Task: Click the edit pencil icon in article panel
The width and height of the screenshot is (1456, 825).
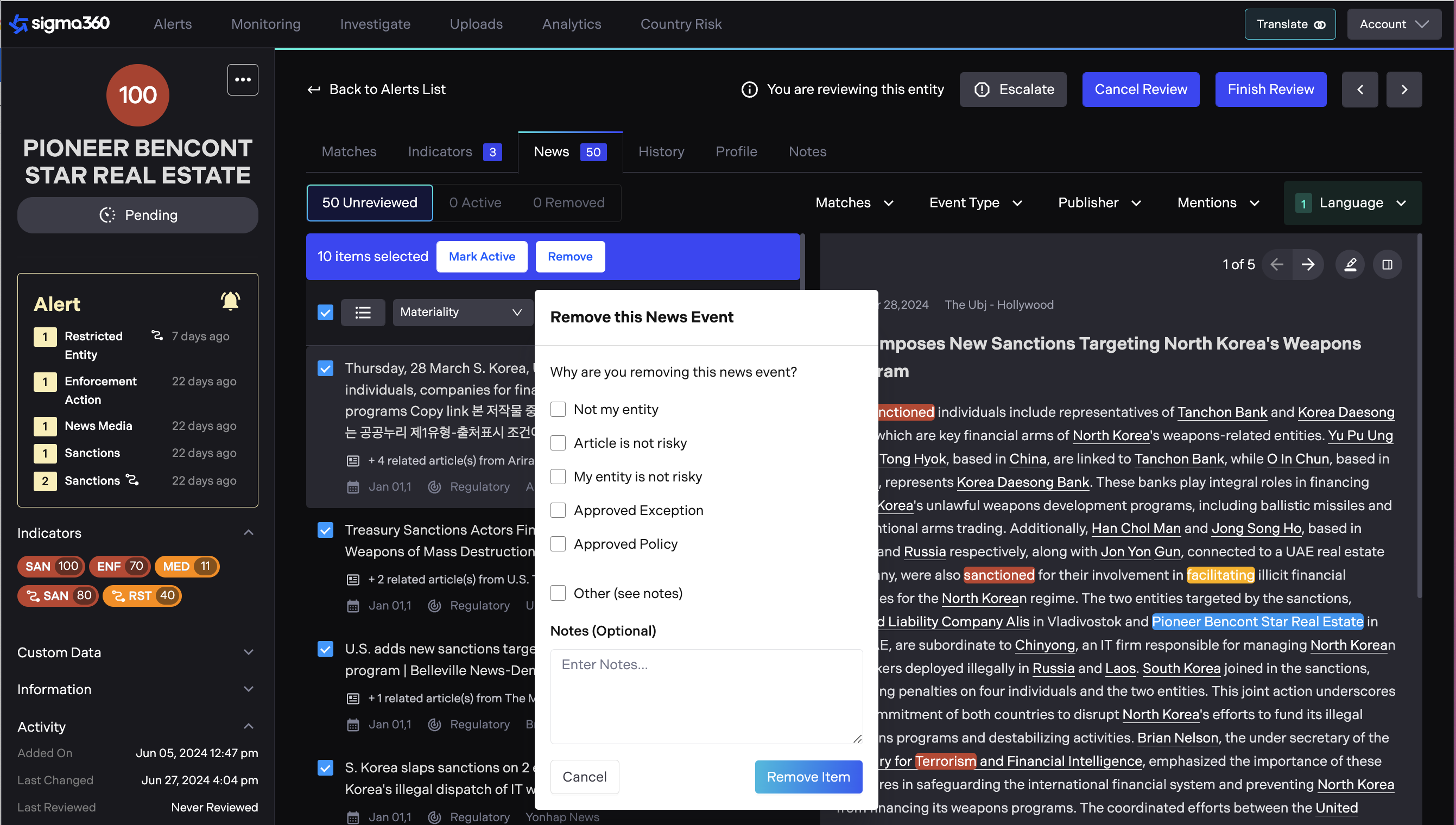Action: (x=1350, y=265)
